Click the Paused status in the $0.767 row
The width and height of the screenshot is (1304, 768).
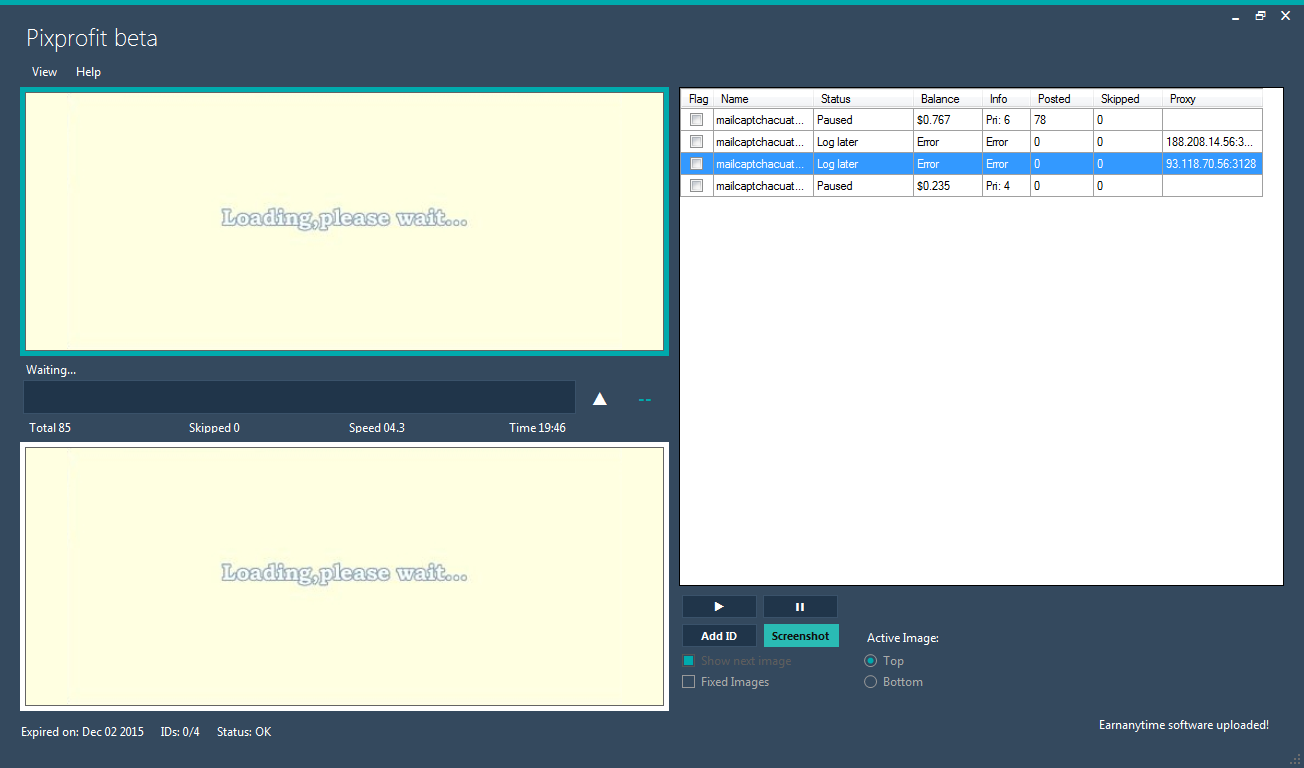click(863, 120)
